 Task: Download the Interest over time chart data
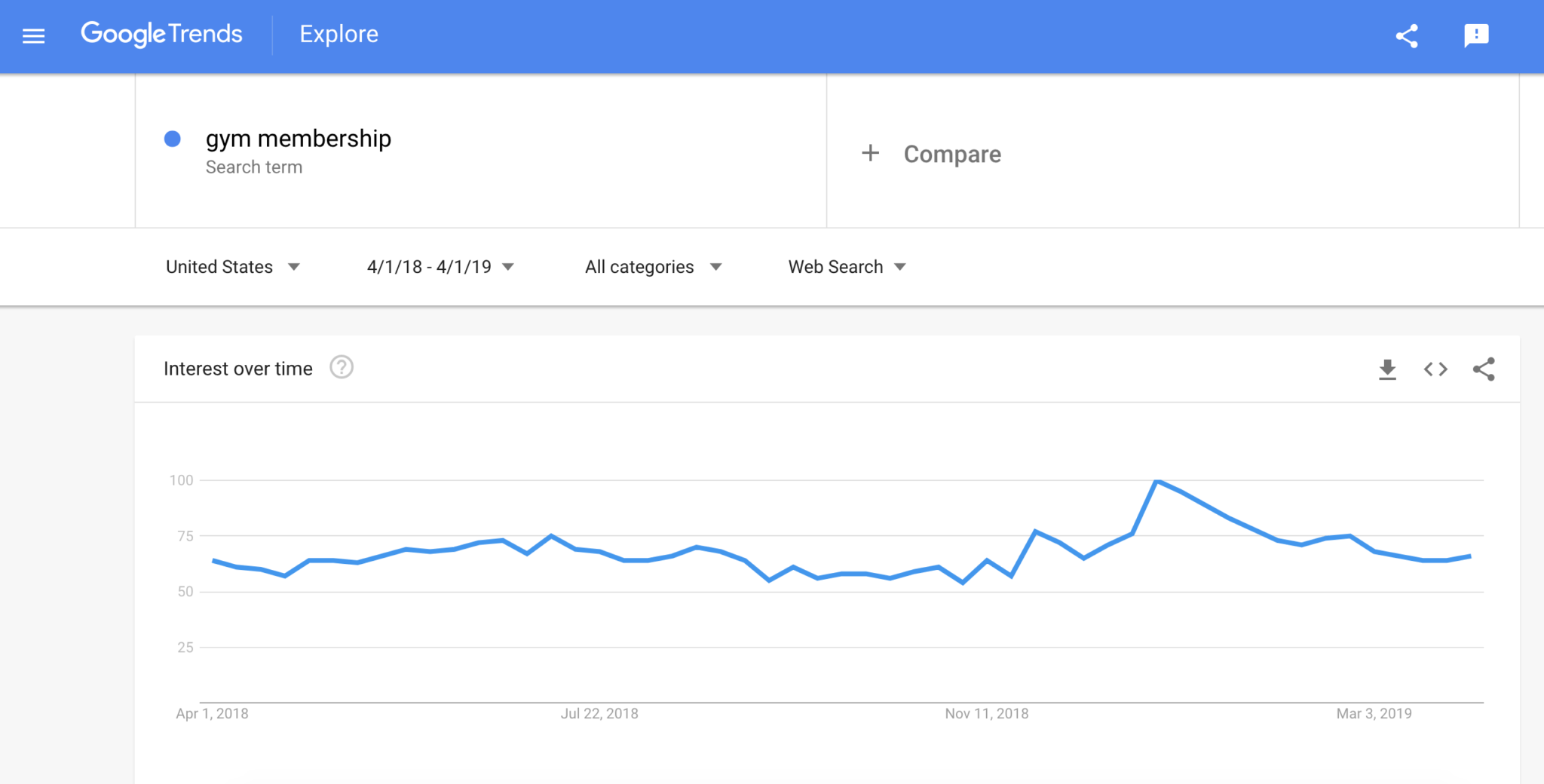1387,369
